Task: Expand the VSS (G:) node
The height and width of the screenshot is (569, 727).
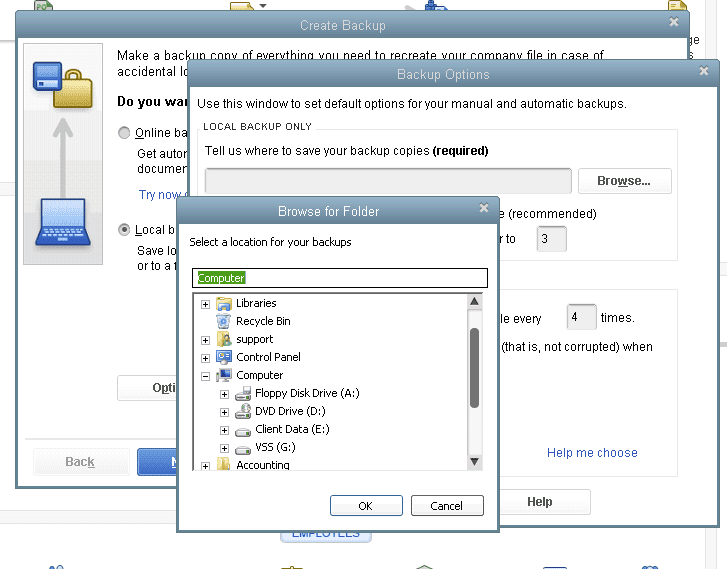Action: [x=224, y=448]
